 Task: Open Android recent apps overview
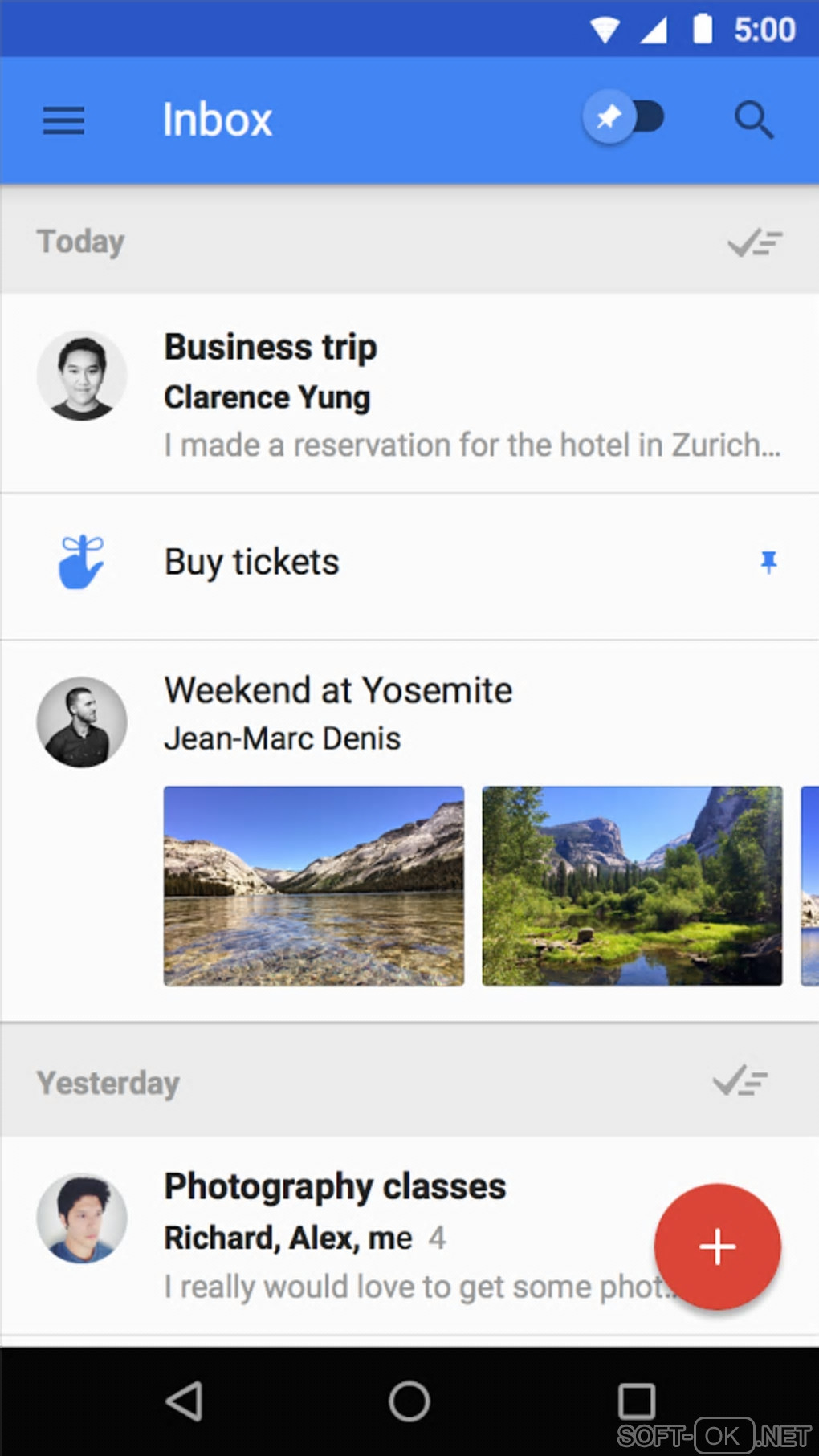pos(636,1401)
